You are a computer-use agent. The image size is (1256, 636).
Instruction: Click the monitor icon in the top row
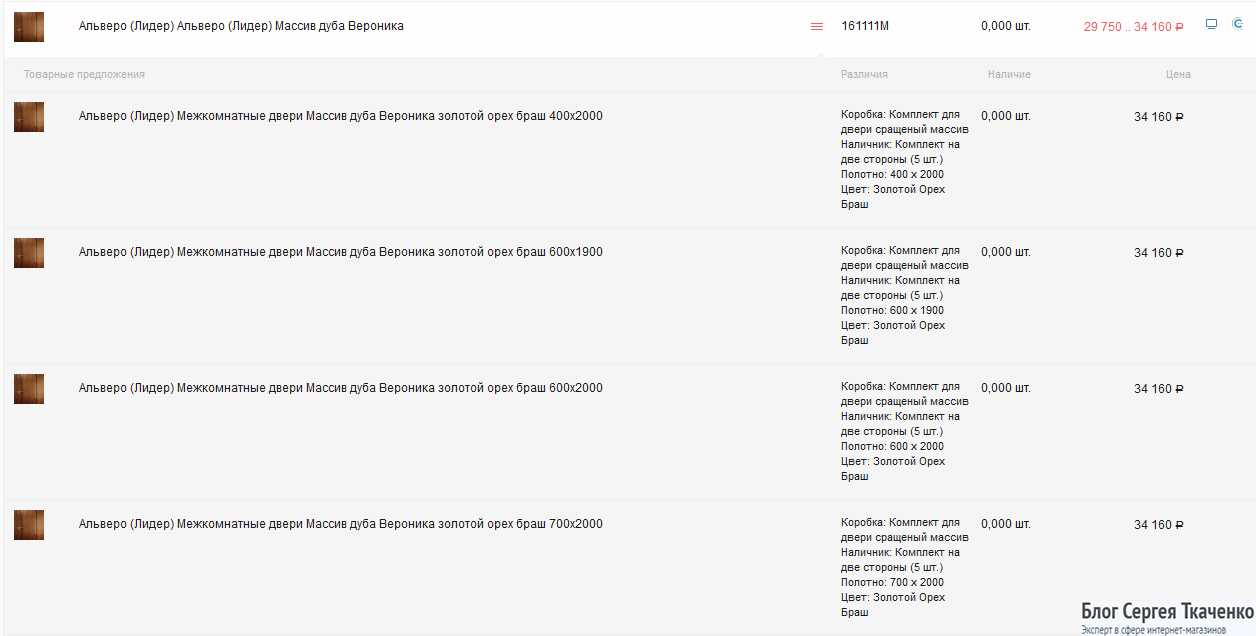pyautogui.click(x=1211, y=24)
